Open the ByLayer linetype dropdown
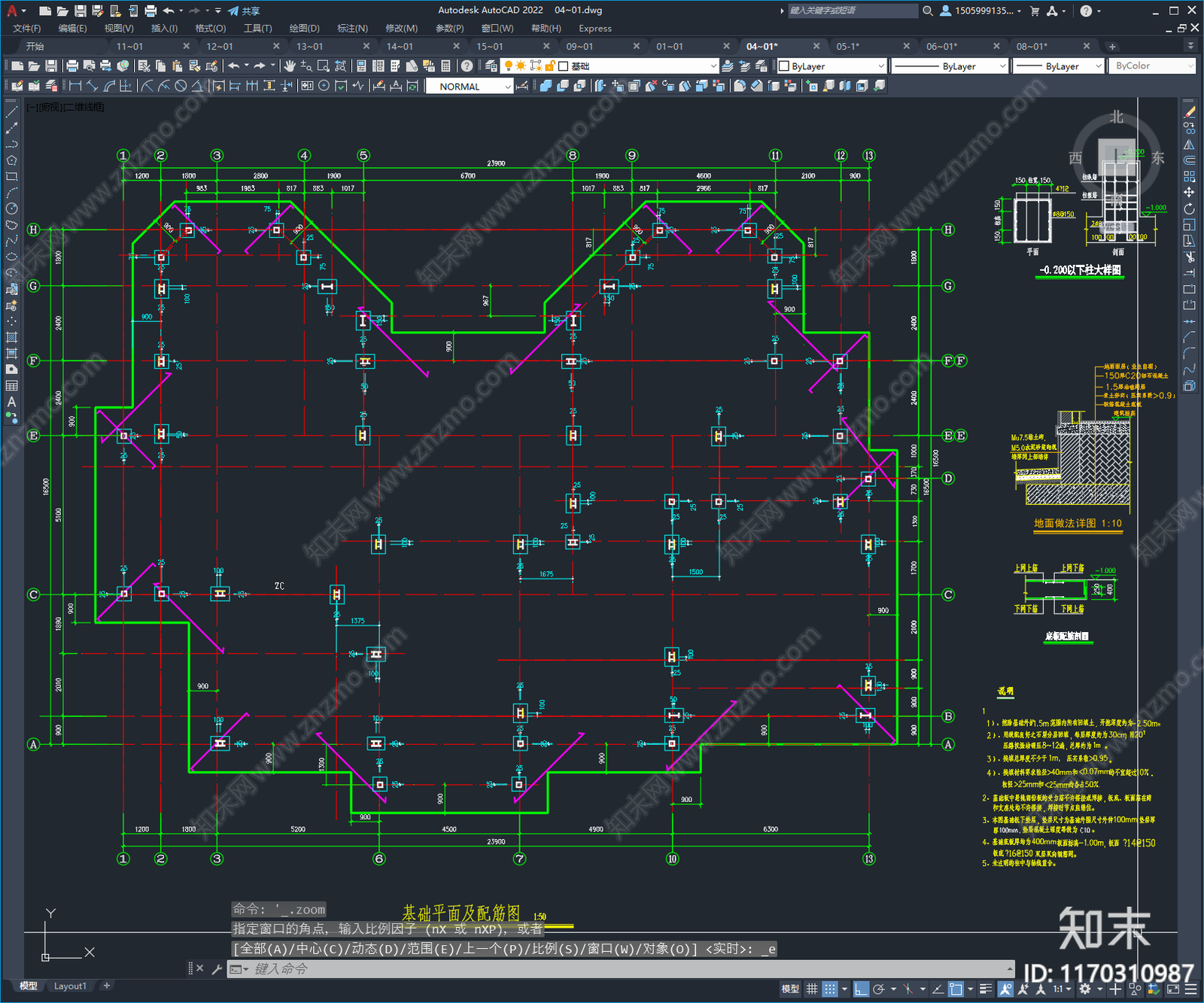The image size is (1204, 1003). pyautogui.click(x=950, y=66)
